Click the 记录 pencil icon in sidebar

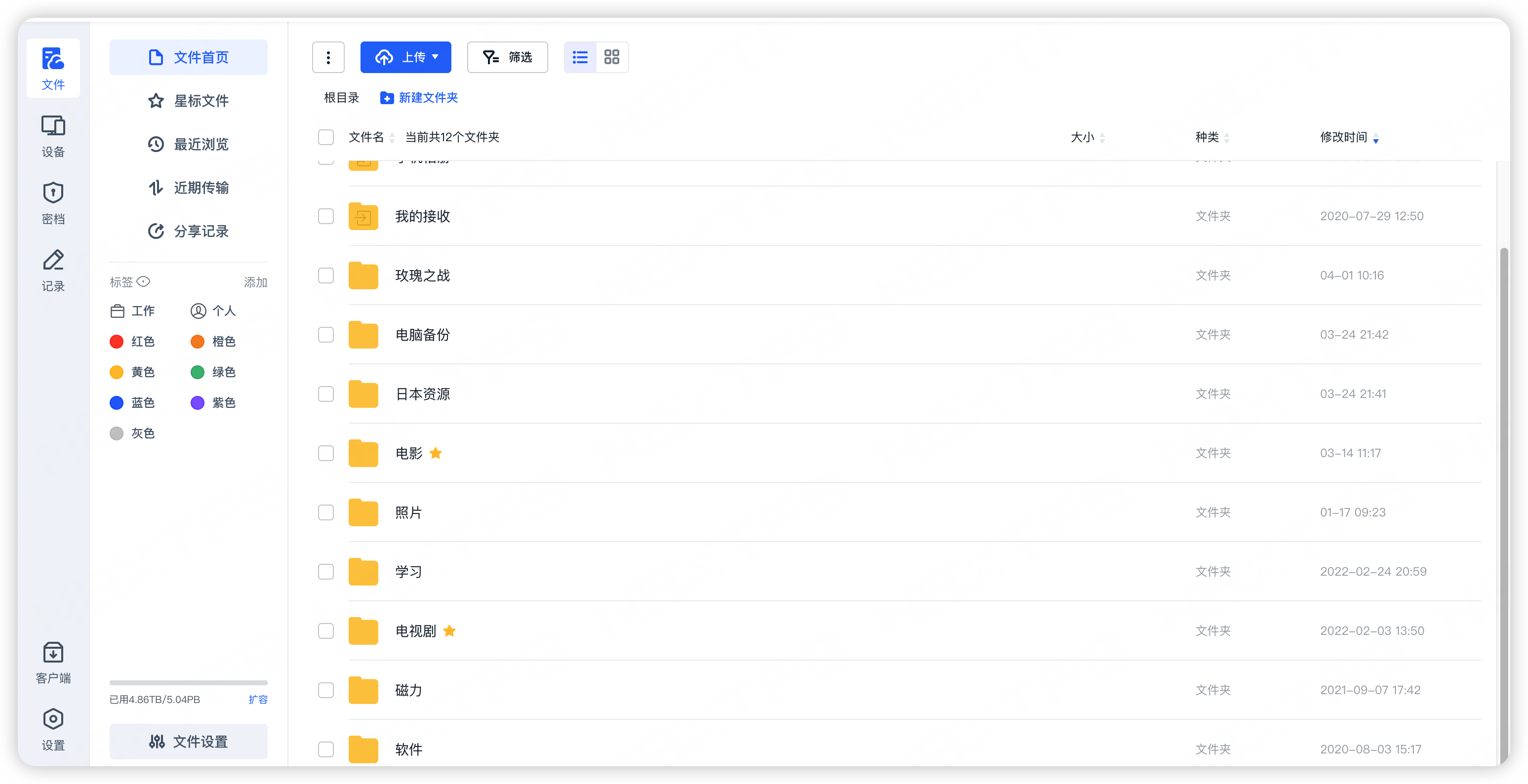tap(53, 260)
